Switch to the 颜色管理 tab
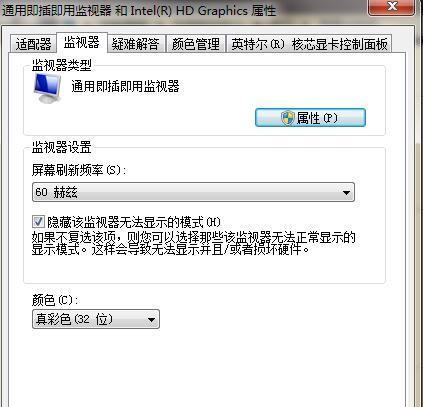 click(x=196, y=44)
